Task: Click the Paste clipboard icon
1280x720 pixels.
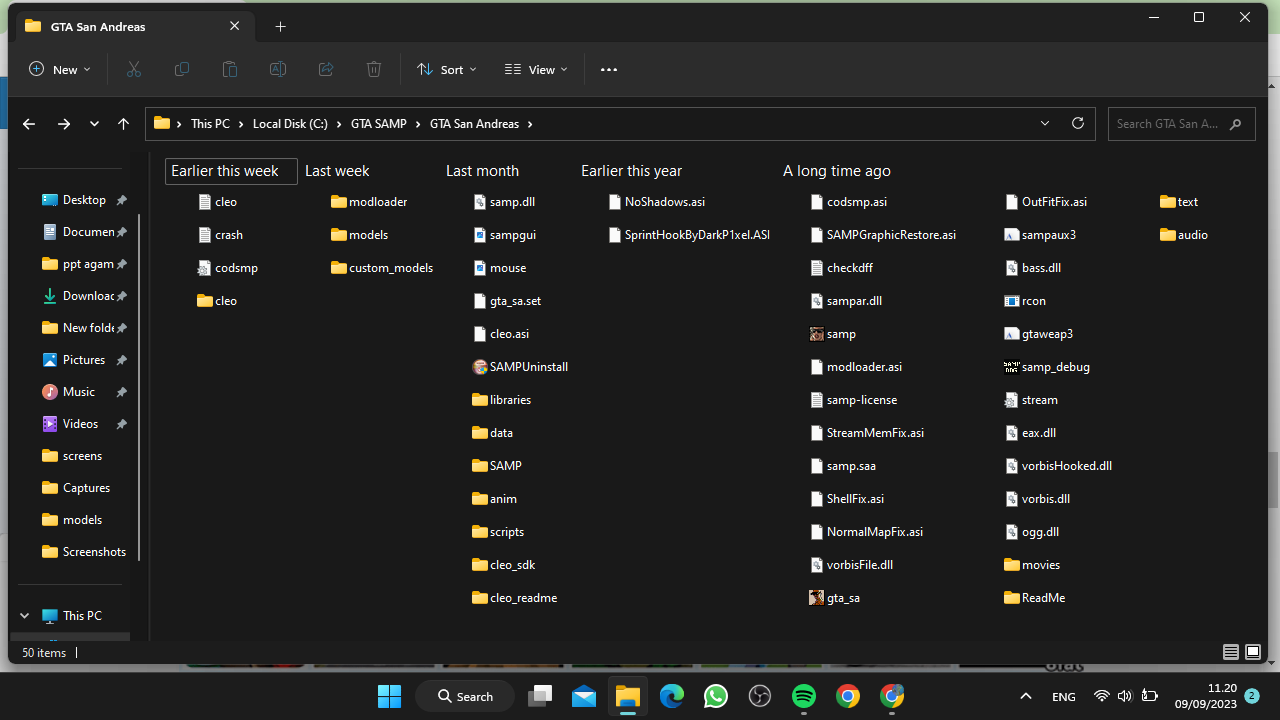Action: tap(230, 69)
